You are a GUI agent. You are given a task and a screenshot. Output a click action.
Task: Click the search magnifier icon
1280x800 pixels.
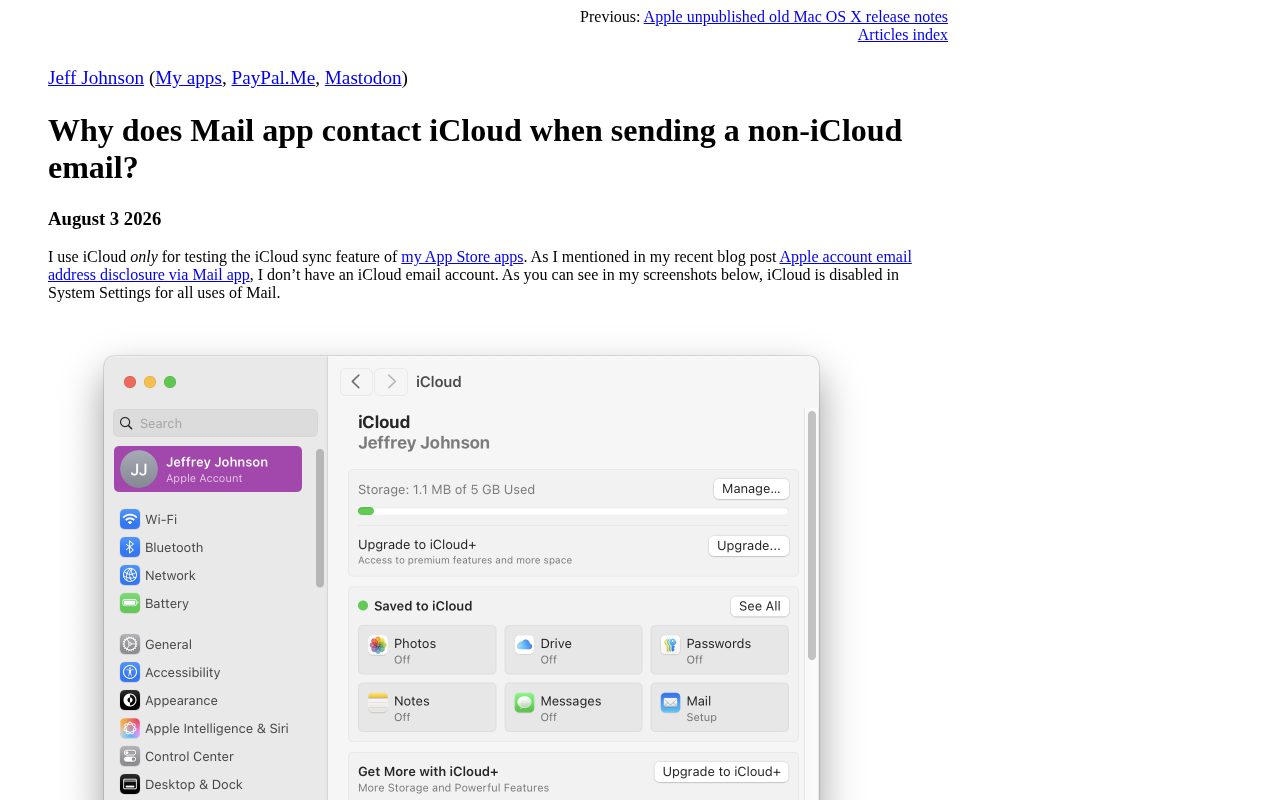tap(126, 423)
